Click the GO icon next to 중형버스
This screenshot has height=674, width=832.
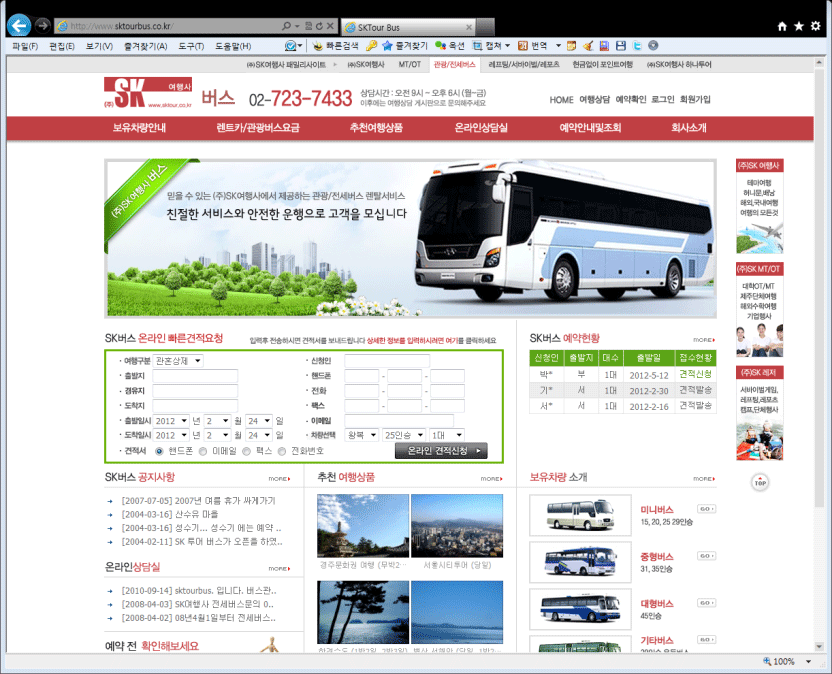coord(706,556)
